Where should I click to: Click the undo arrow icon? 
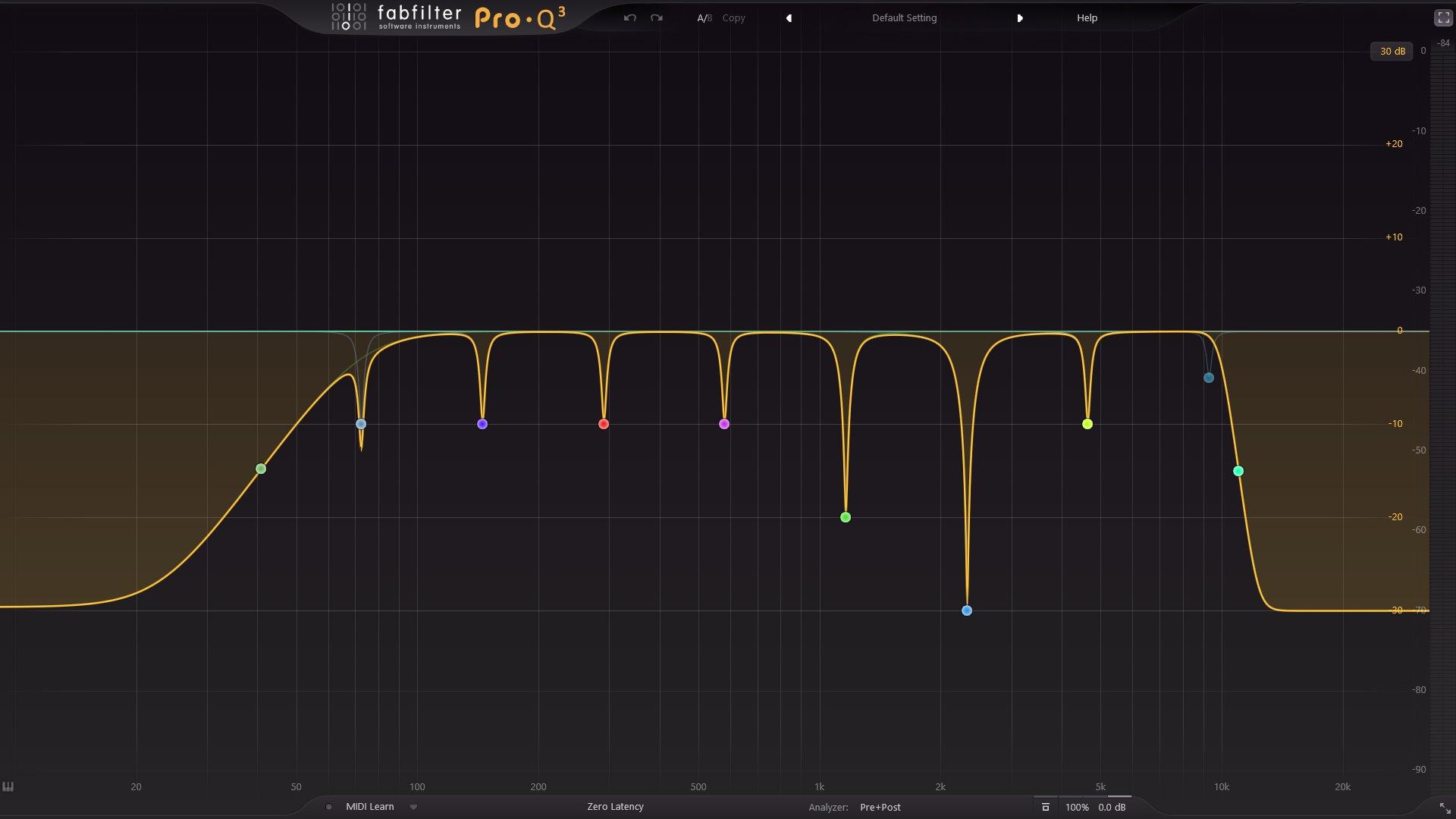[629, 17]
